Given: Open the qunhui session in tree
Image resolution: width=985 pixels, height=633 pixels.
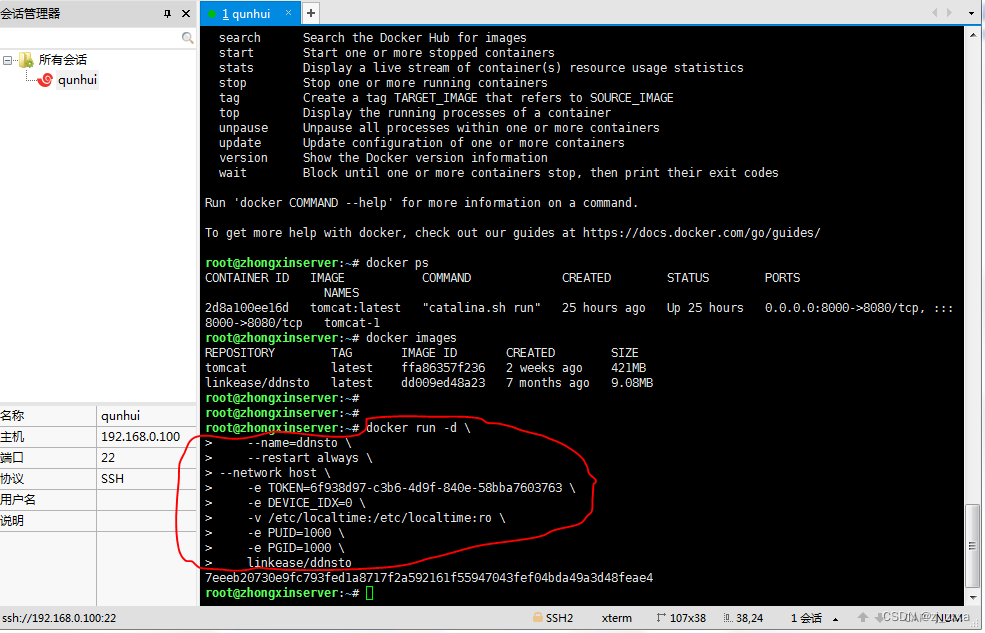Looking at the screenshot, I should (x=77, y=80).
